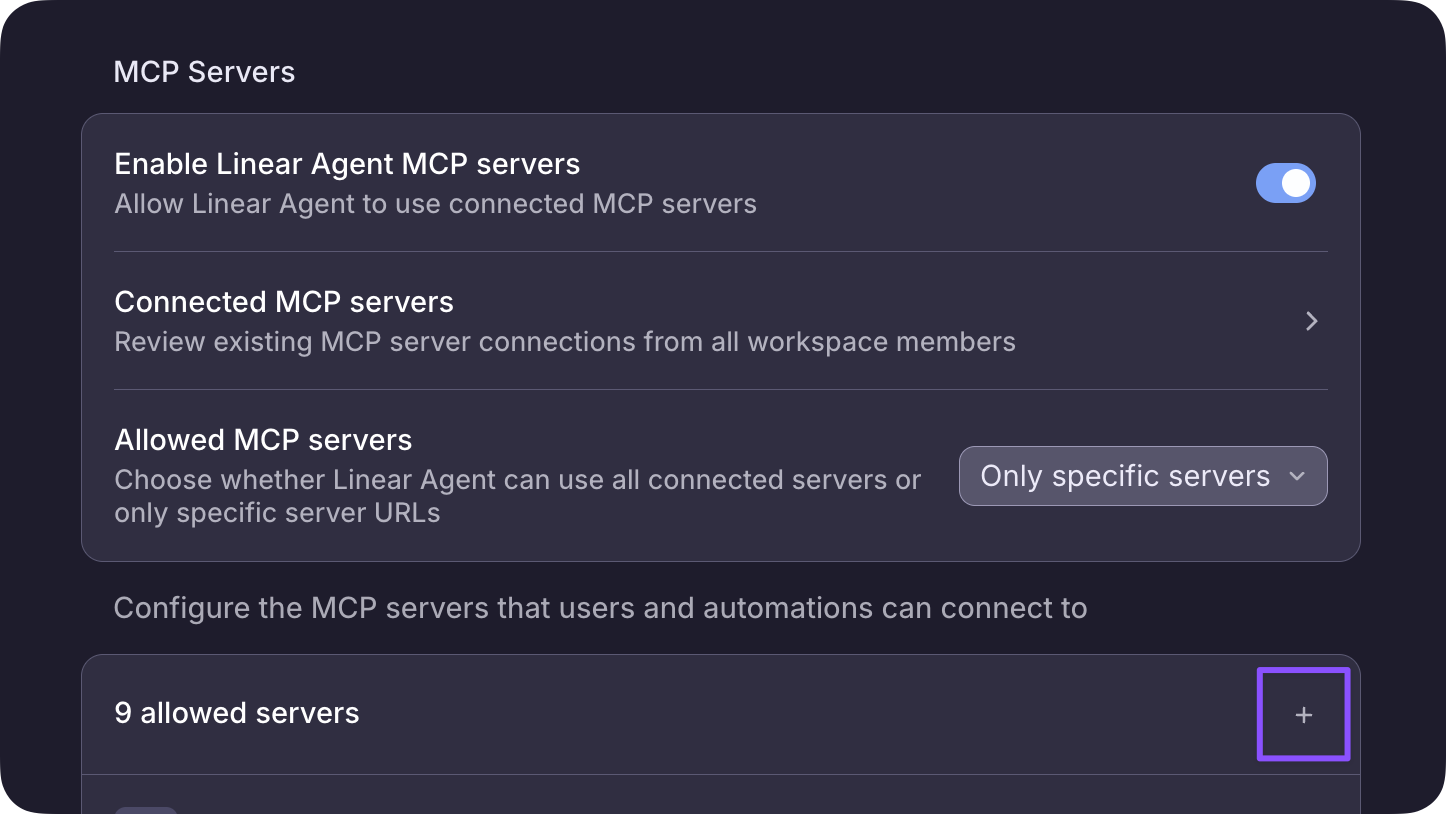Expand the Allowed MCP servers selection menu

tap(1142, 476)
